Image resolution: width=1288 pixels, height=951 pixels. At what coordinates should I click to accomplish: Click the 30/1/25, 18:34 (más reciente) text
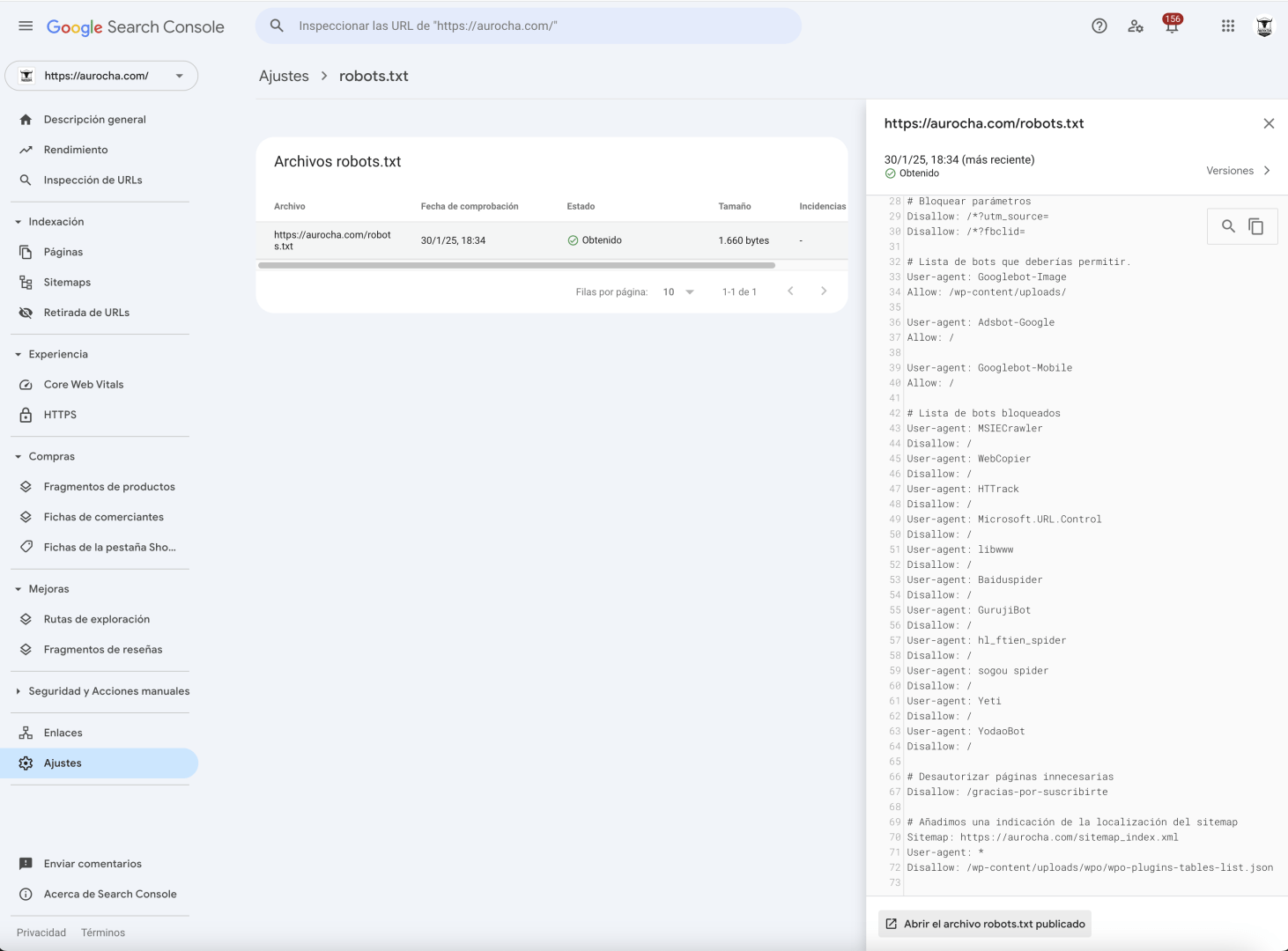coord(959,160)
